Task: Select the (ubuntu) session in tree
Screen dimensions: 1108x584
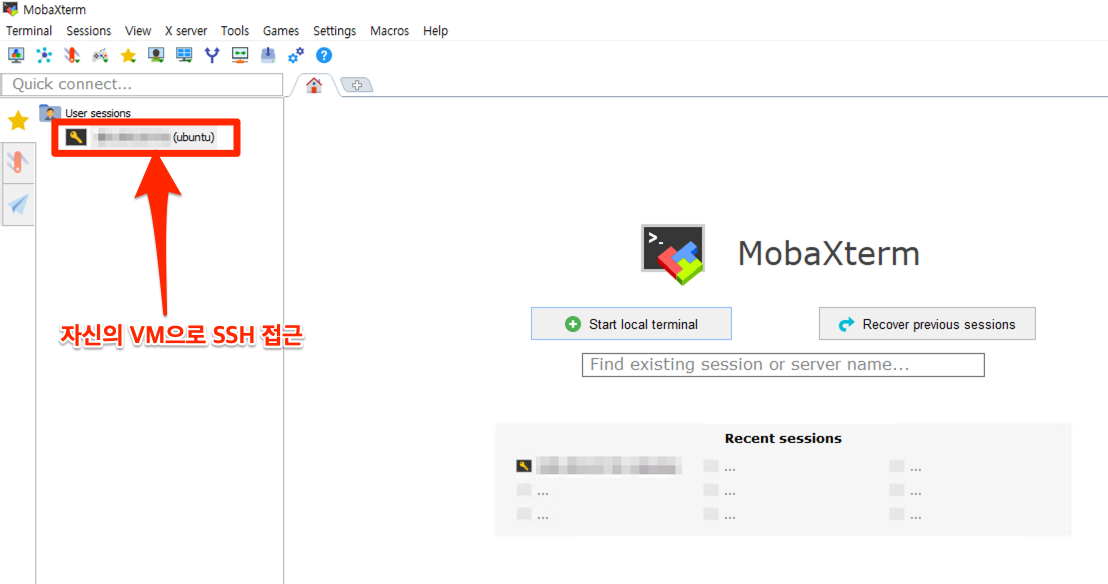Action: click(154, 137)
